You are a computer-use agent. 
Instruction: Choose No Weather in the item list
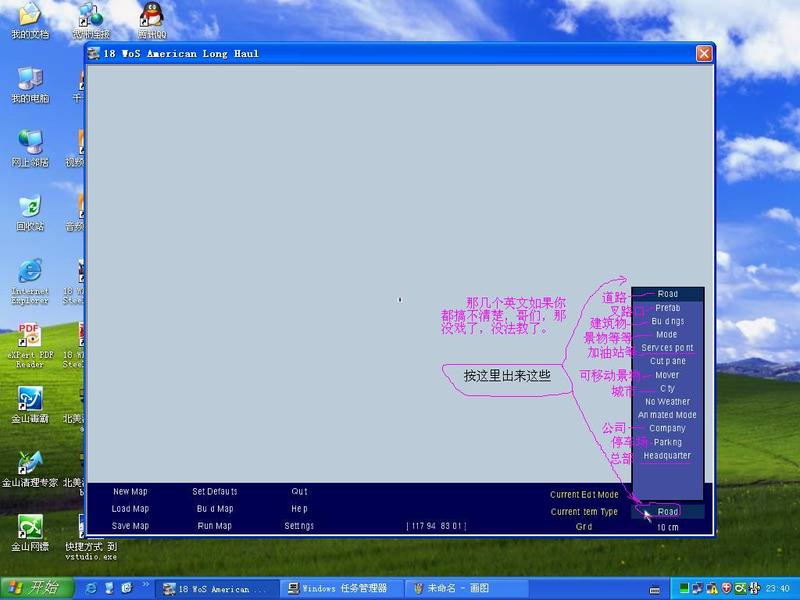point(667,402)
